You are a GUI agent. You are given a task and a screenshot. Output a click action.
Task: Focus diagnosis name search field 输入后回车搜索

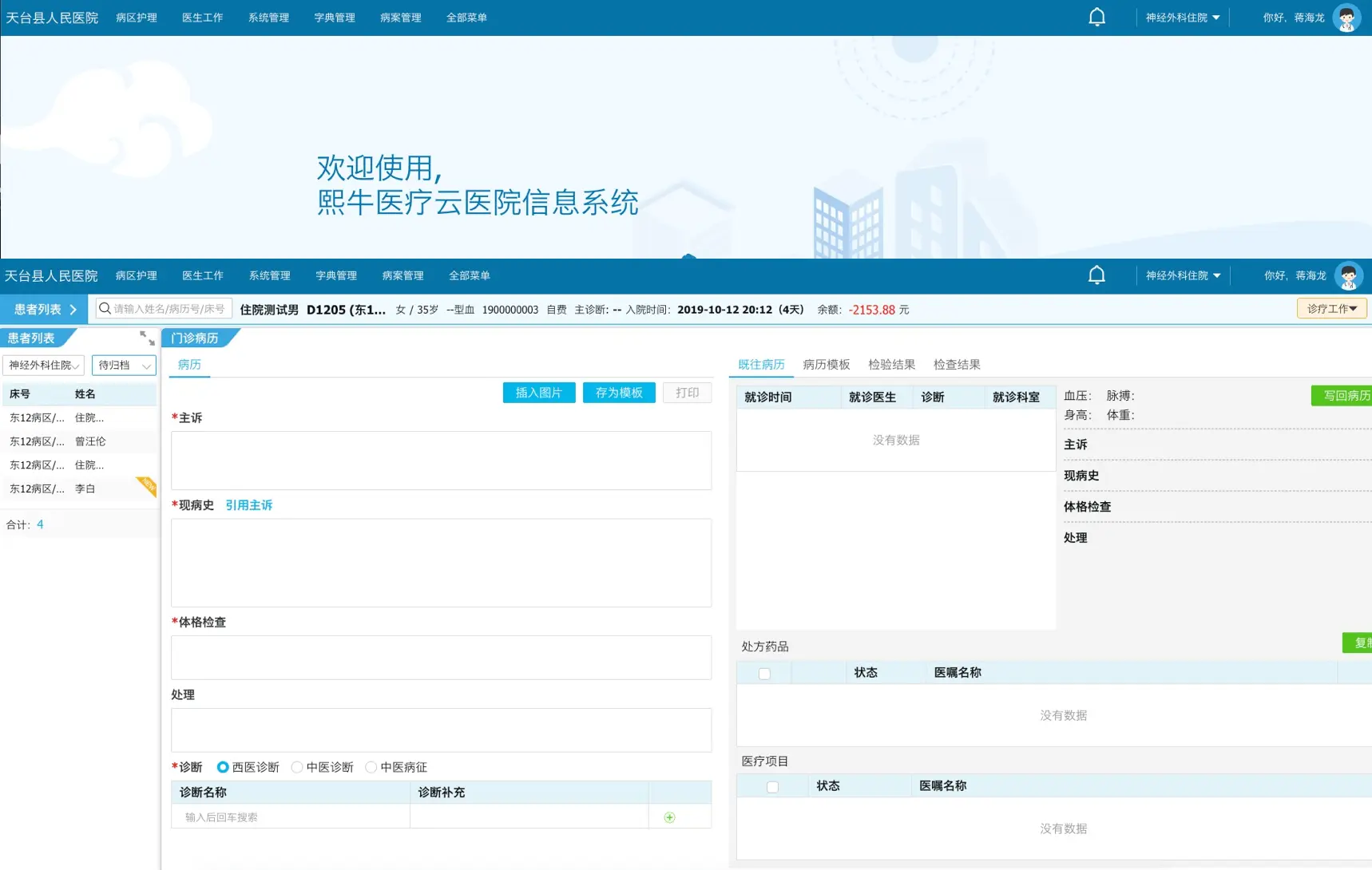coord(291,817)
